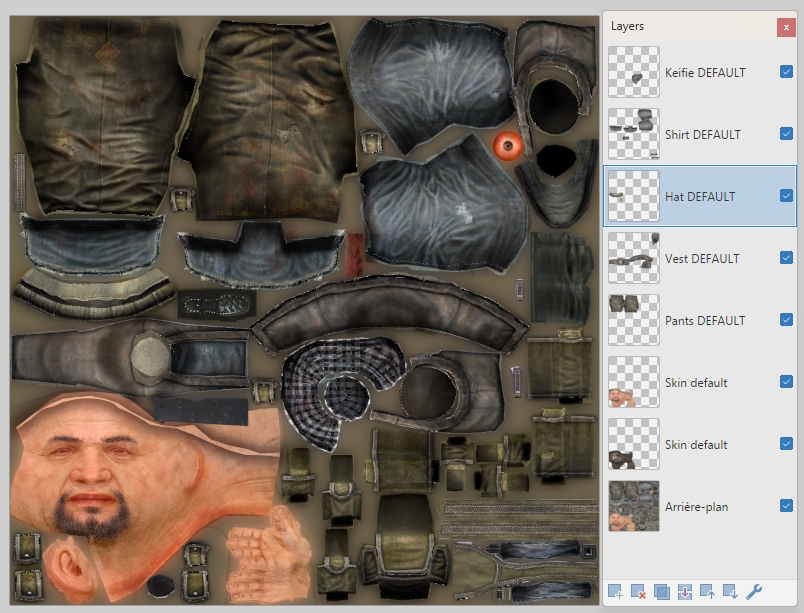Select the Shirt DEFAULT layer name

[x=702, y=135]
